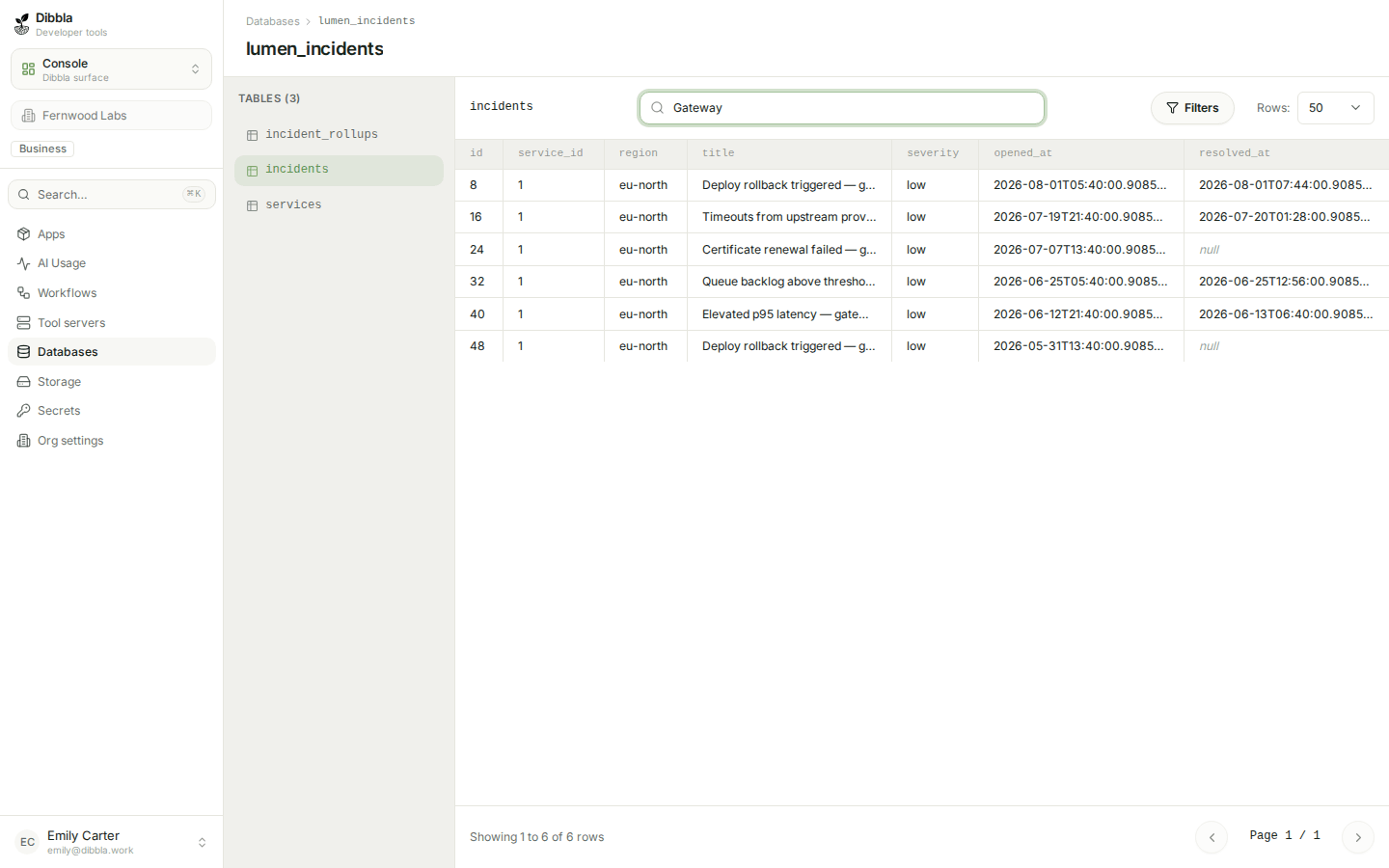Go to the previous page
Viewport: 1389px width, 868px height.
click(1212, 837)
